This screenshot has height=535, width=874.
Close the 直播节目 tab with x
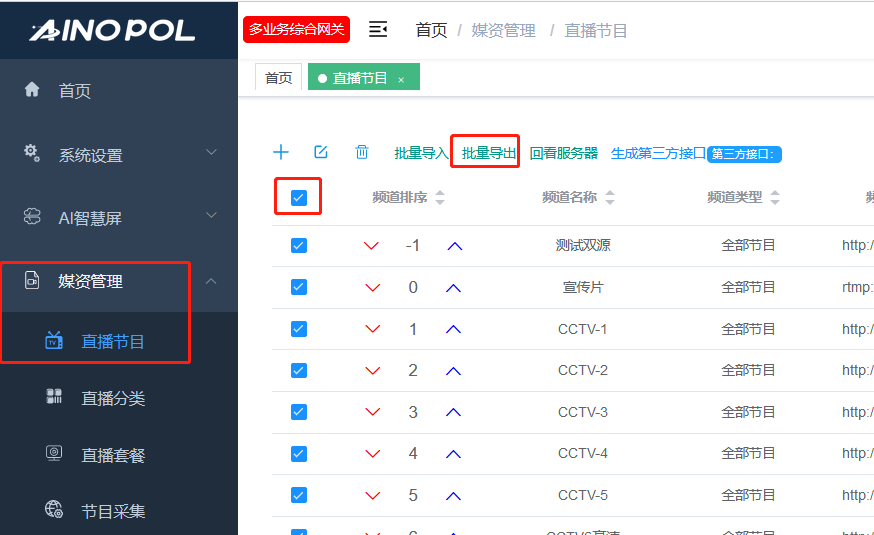(x=401, y=79)
